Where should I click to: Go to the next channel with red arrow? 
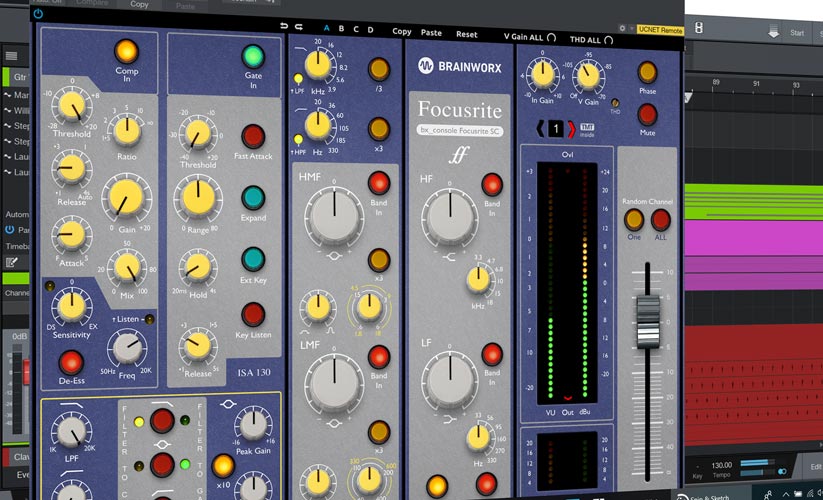pyautogui.click(x=571, y=127)
